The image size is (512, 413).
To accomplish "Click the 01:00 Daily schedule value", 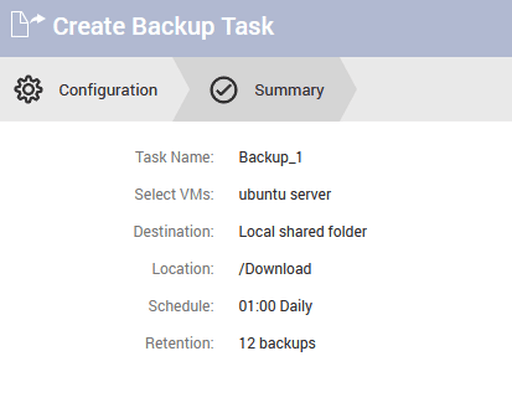I will [x=275, y=306].
